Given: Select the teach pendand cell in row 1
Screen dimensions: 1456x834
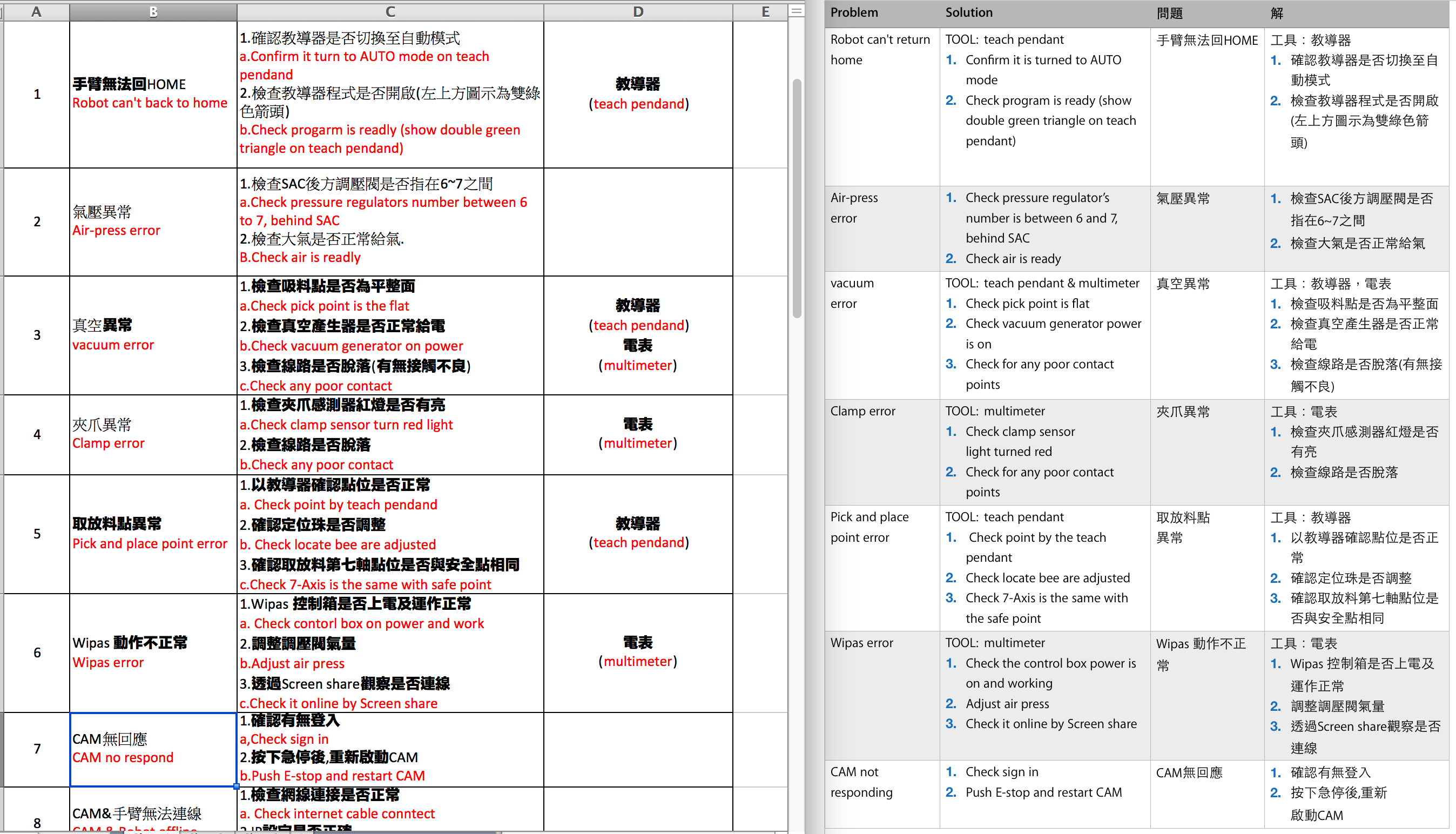Looking at the screenshot, I should point(638,95).
